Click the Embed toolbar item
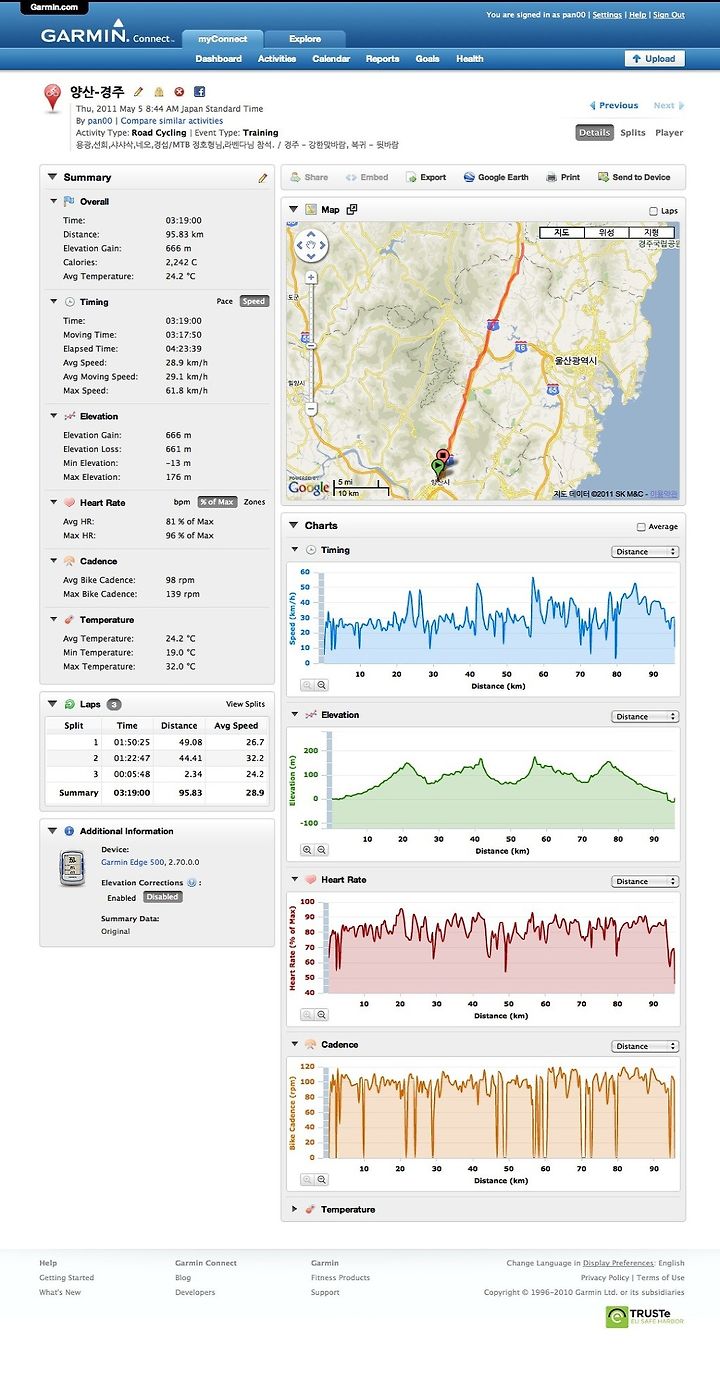This screenshot has width=720, height=1380. (x=367, y=177)
